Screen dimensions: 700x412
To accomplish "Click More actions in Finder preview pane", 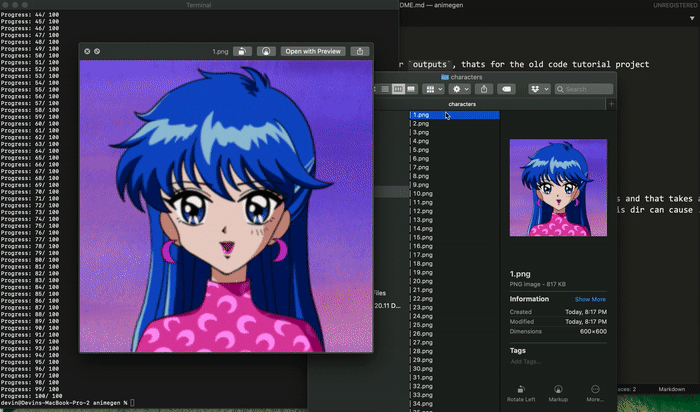I will (x=596, y=391).
